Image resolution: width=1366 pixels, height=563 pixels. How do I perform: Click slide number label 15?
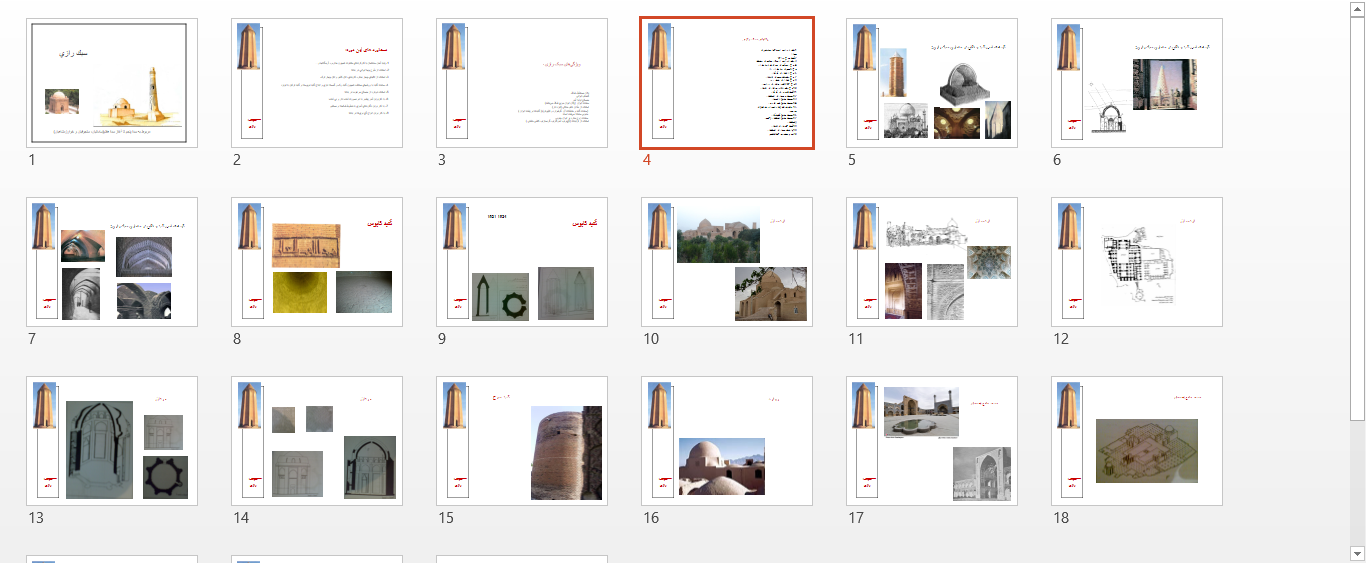[446, 518]
